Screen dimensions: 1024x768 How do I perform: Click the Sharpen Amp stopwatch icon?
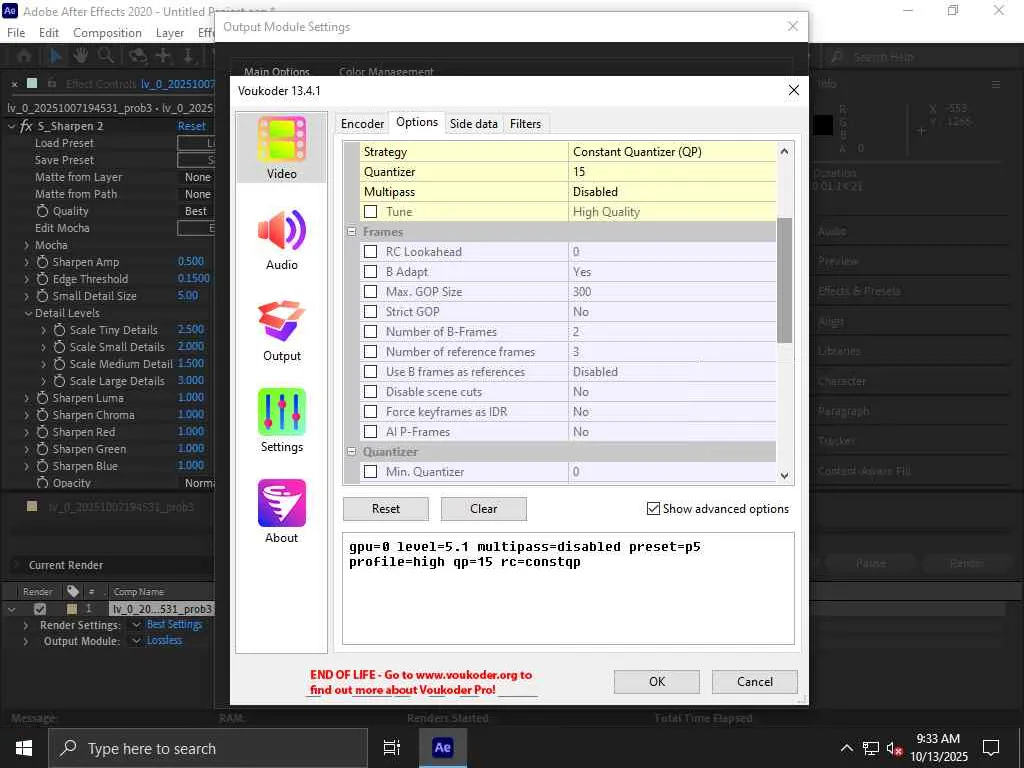pyautogui.click(x=42, y=262)
